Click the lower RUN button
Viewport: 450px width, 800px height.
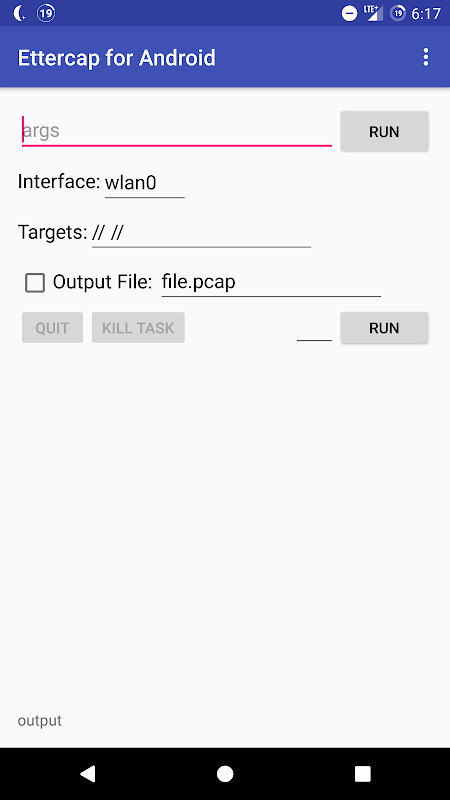pos(384,328)
